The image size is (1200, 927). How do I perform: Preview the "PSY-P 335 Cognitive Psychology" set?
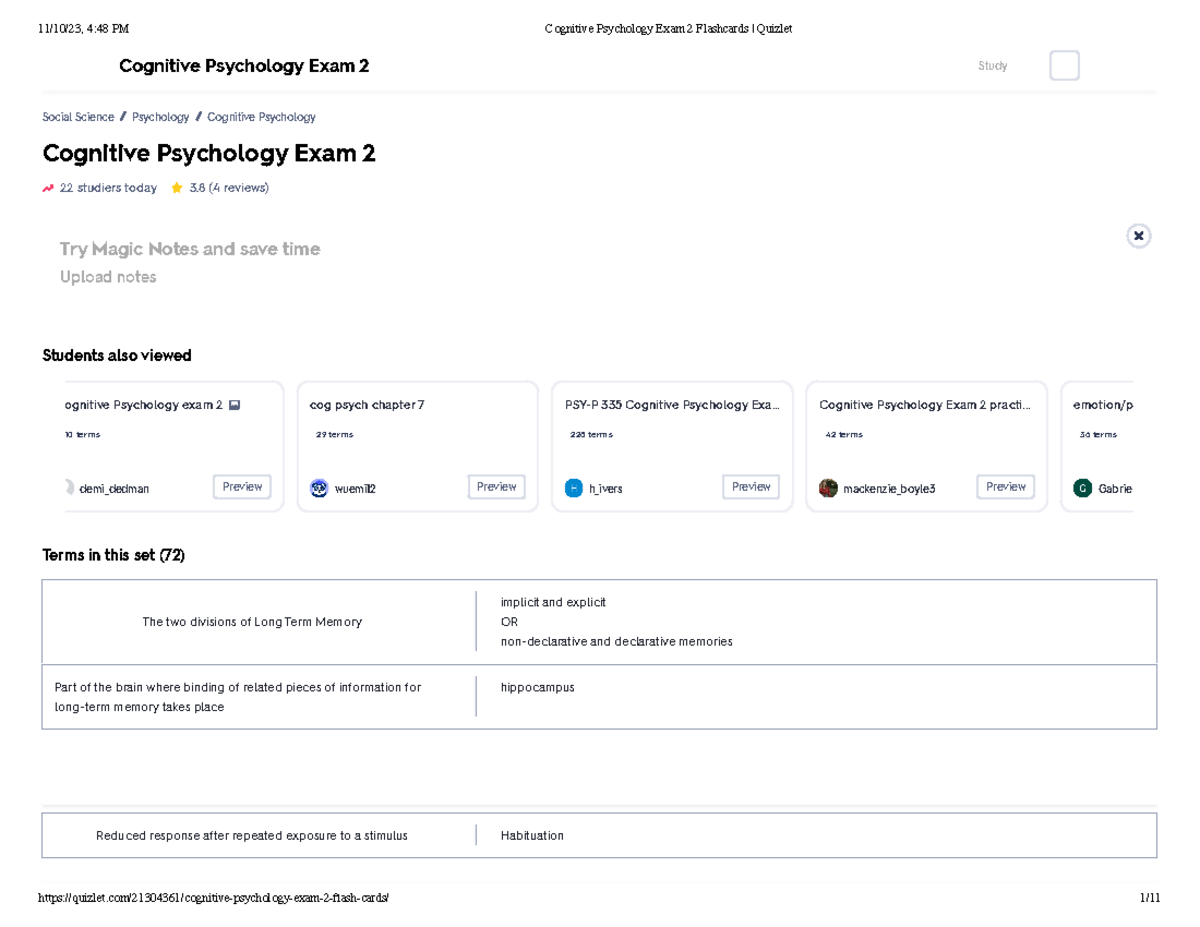pos(750,487)
